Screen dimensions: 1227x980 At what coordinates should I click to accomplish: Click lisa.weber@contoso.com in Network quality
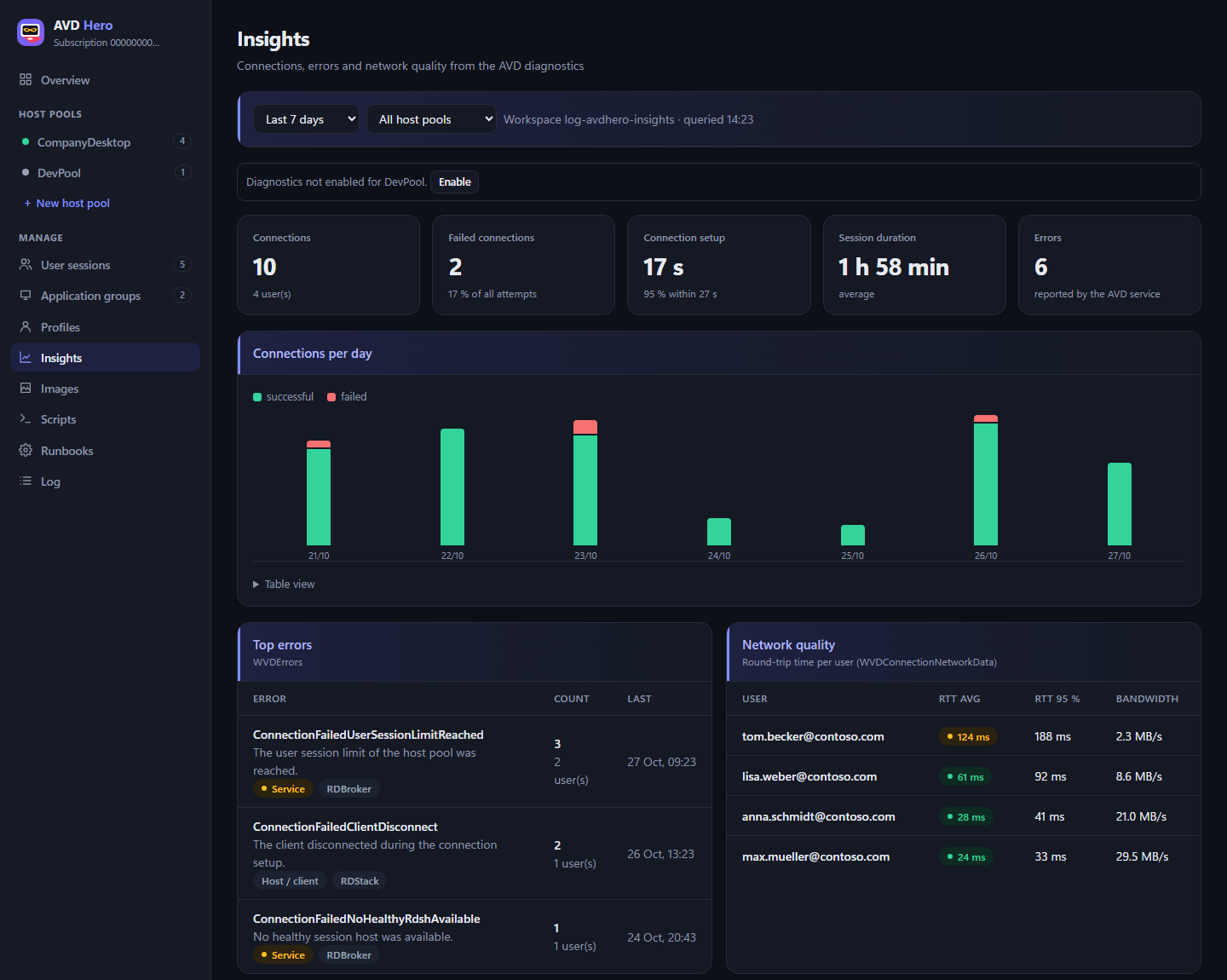coord(809,776)
